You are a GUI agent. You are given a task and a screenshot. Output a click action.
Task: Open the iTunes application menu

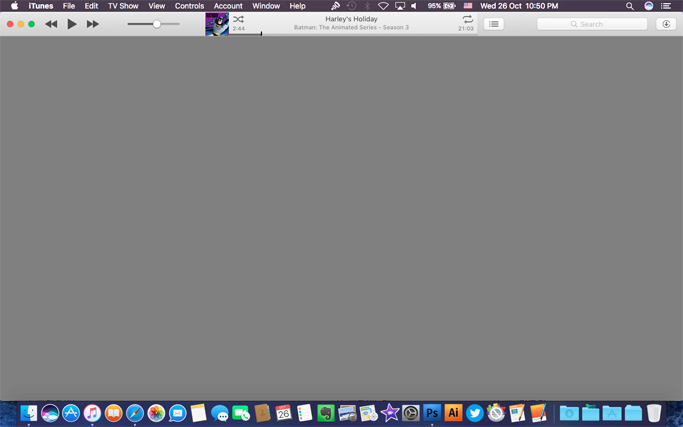[41, 6]
